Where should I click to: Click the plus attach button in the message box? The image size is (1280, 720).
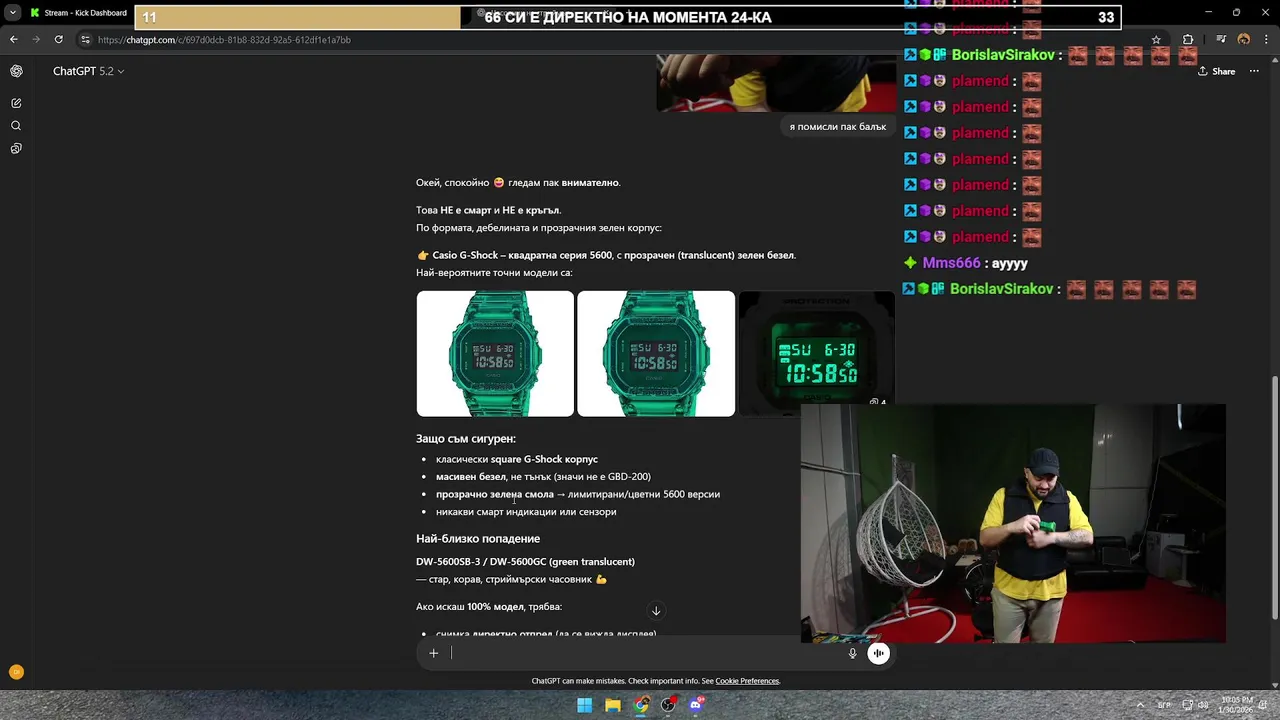(x=433, y=653)
